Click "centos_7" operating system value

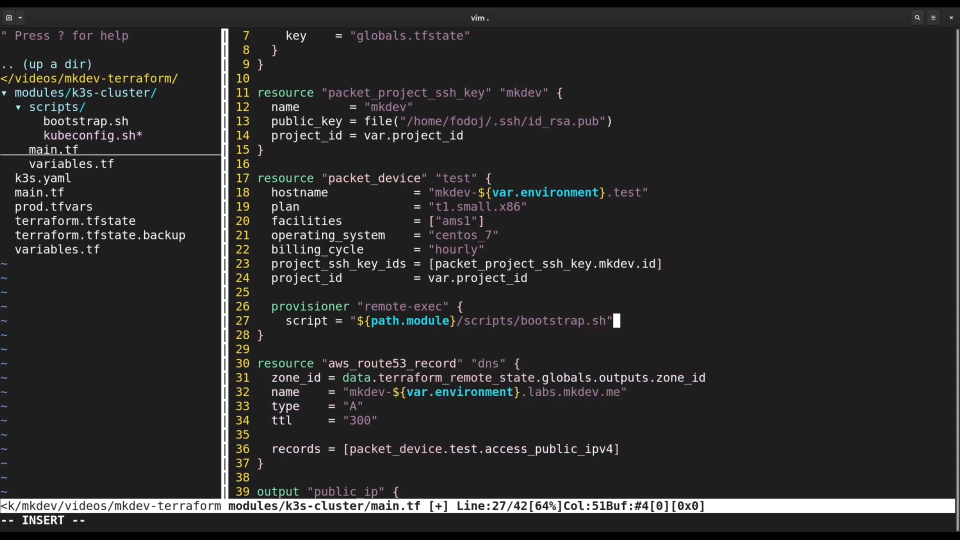coord(463,235)
